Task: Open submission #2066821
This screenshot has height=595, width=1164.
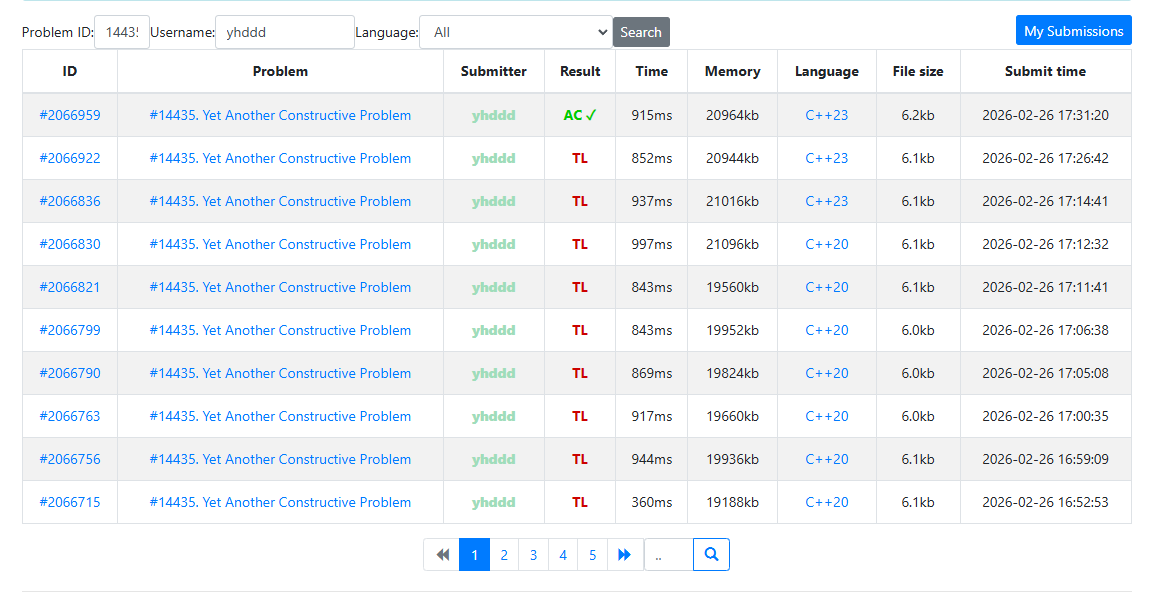Action: point(70,287)
